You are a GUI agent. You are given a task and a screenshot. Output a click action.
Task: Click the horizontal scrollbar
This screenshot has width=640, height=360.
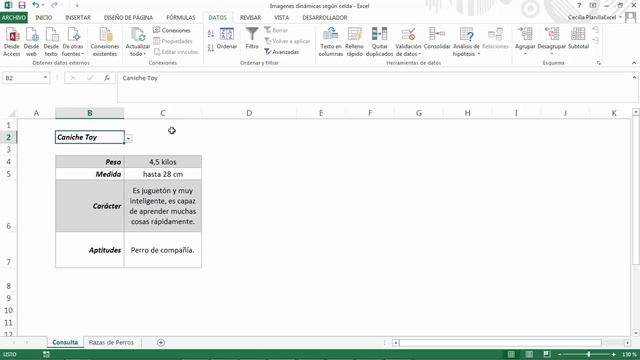pyautogui.click(x=500, y=343)
